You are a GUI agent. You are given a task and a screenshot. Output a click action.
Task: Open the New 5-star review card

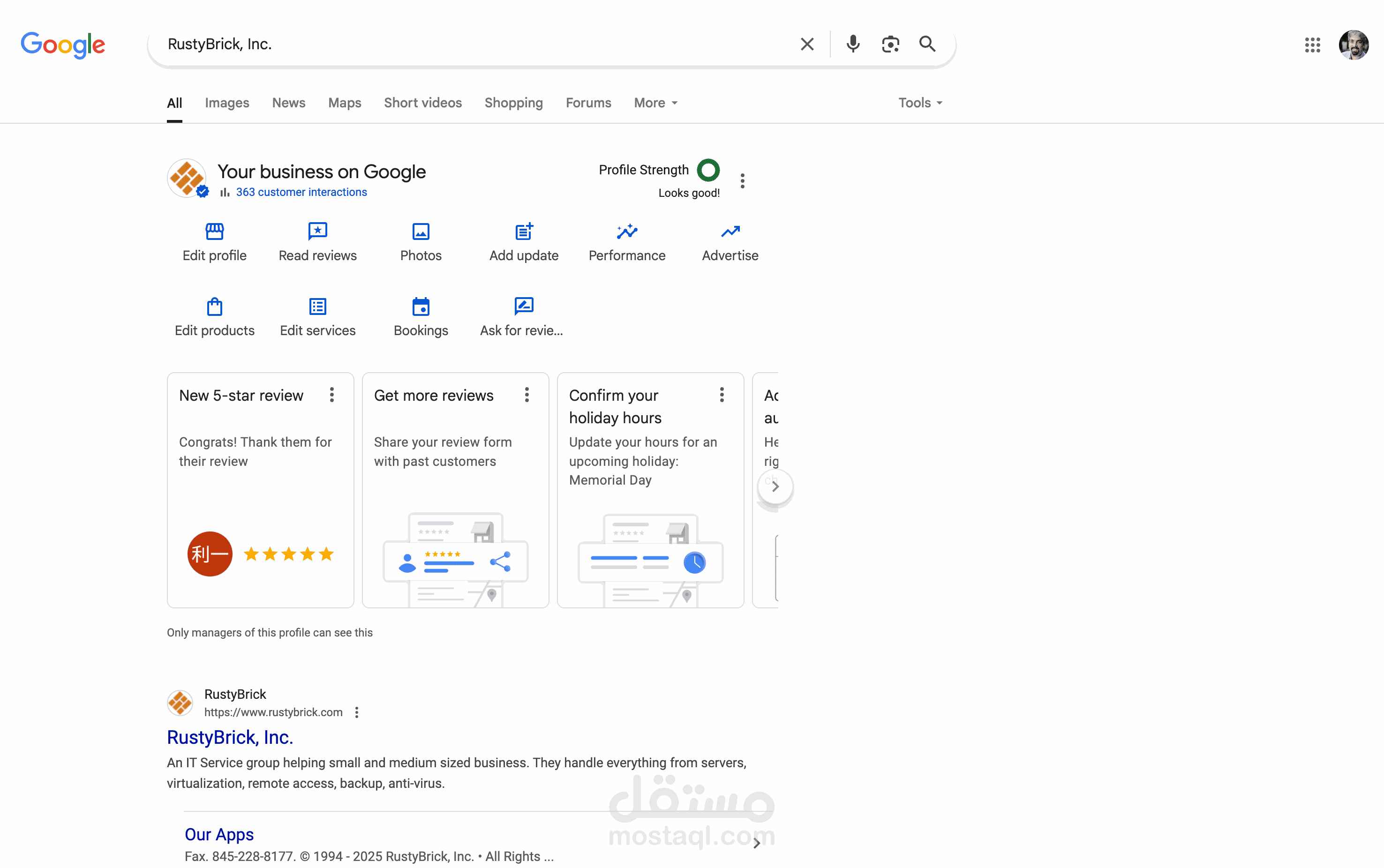coord(260,490)
